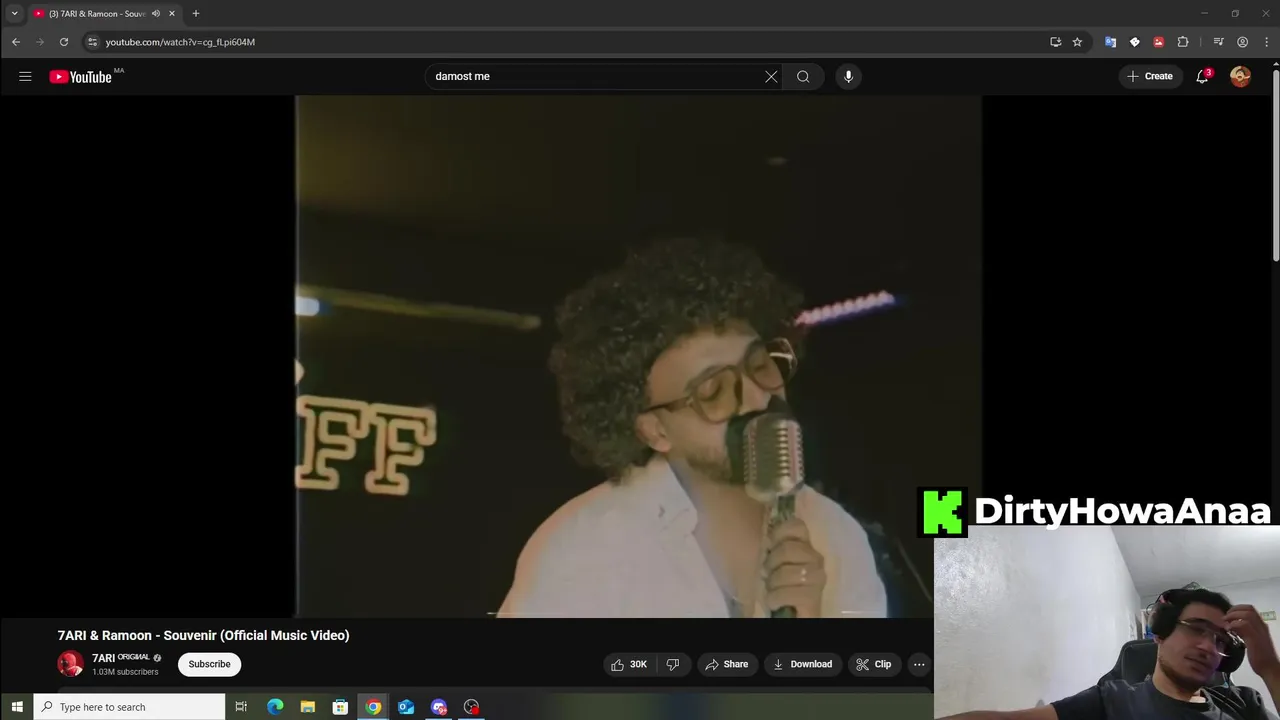Like the Souvenir video
The image size is (1280, 720).
[x=629, y=664]
